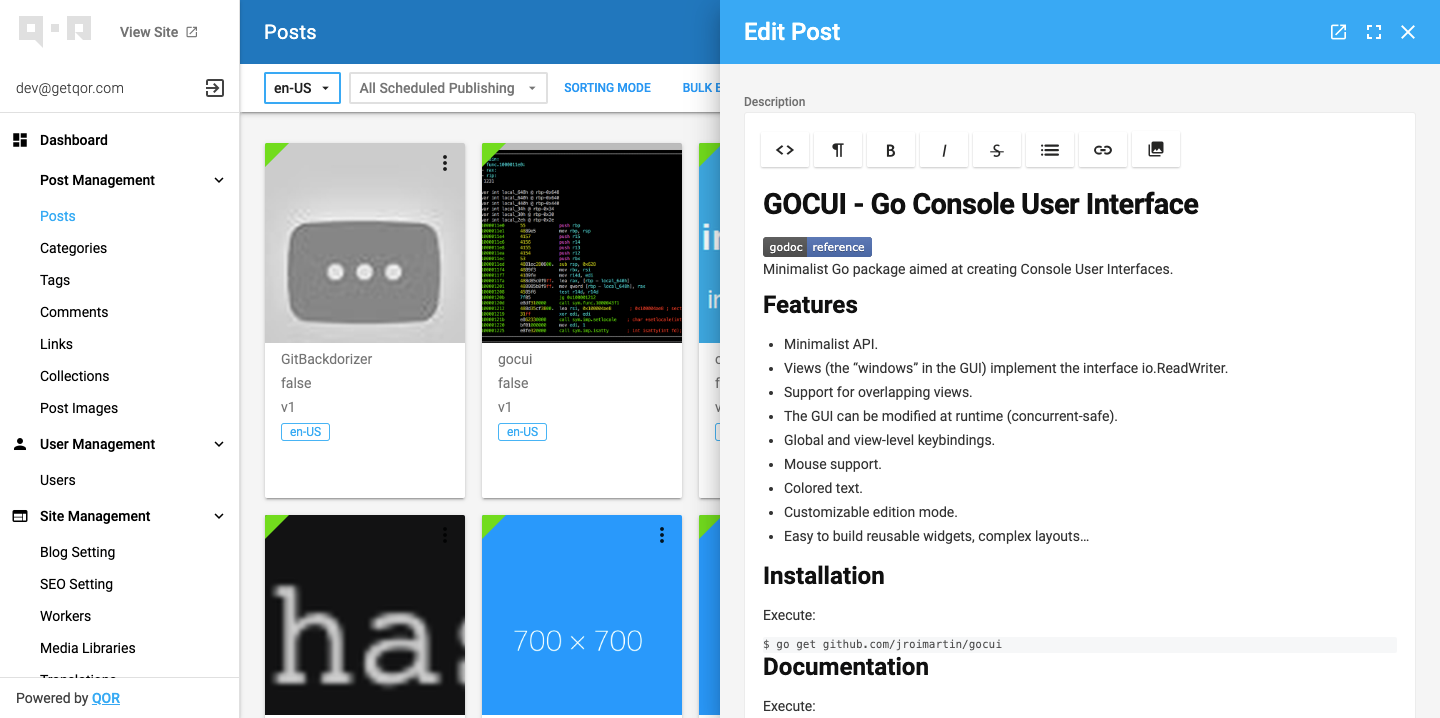Click the Site Management window icon
This screenshot has height=718, width=1440.
click(x=20, y=516)
